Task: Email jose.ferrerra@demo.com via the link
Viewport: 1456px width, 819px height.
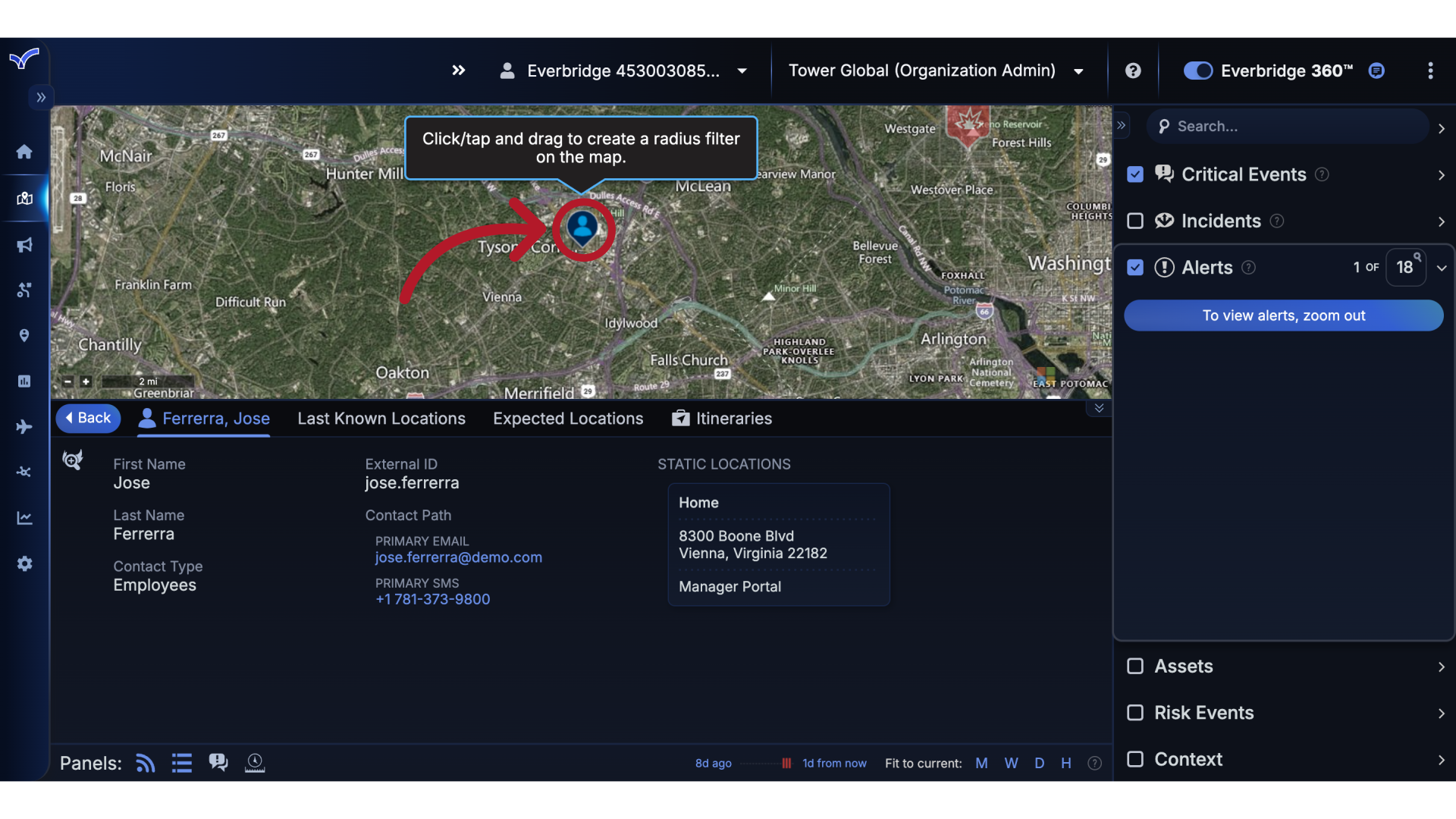Action: click(458, 557)
